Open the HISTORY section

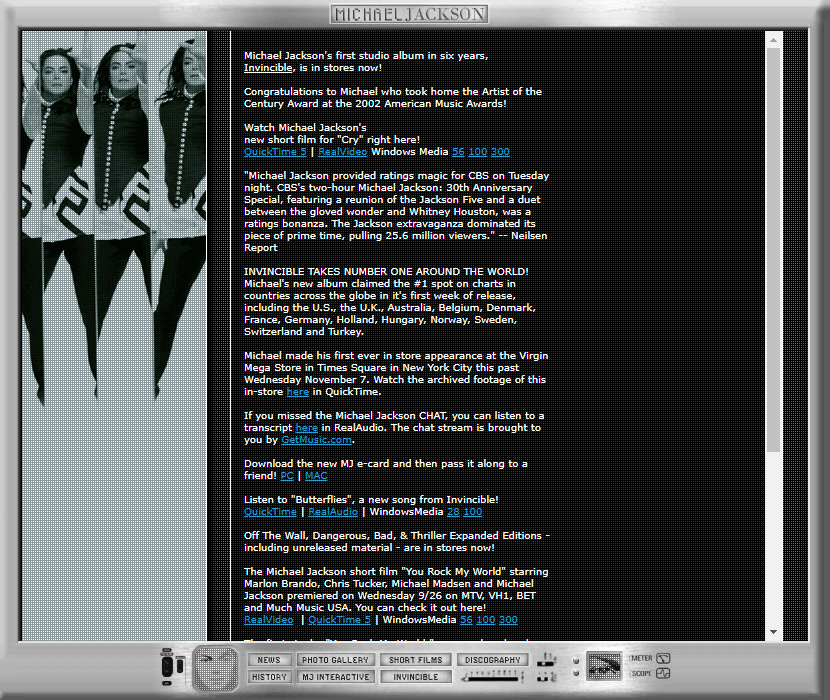(269, 677)
